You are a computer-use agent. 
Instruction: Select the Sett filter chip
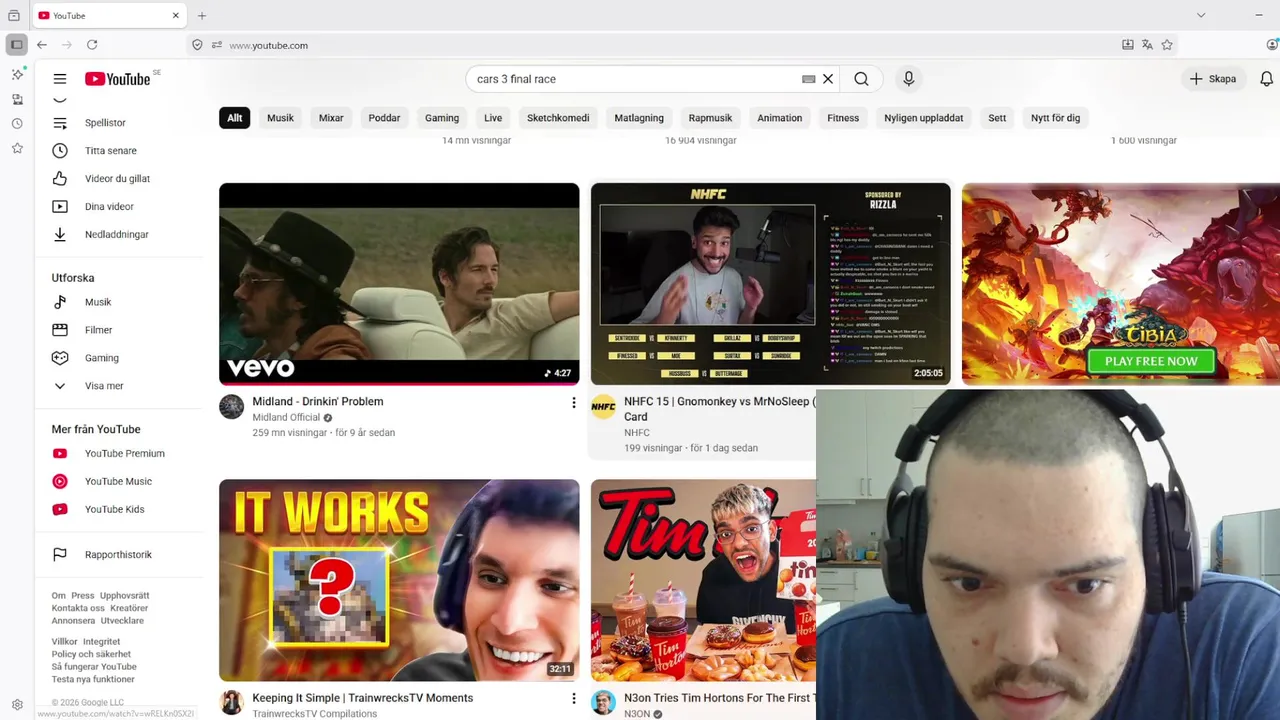pos(997,118)
